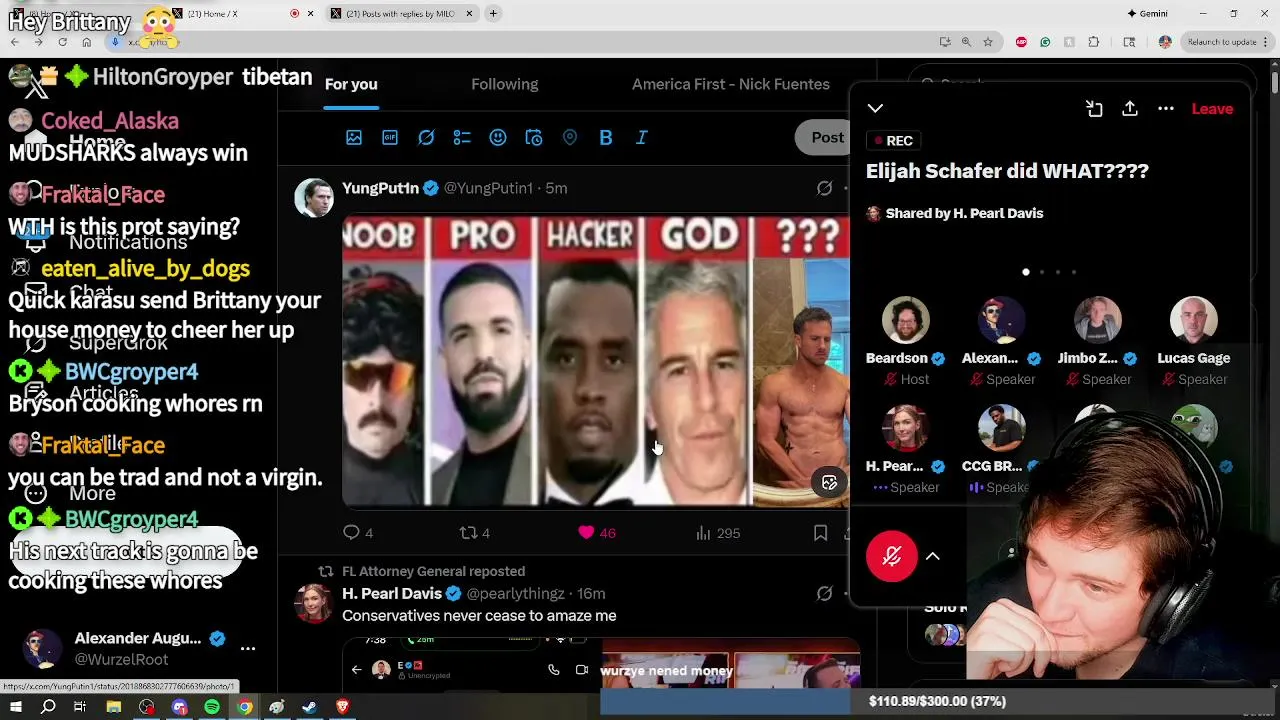Add a poll to the post
The height and width of the screenshot is (720, 1280).
[x=462, y=138]
